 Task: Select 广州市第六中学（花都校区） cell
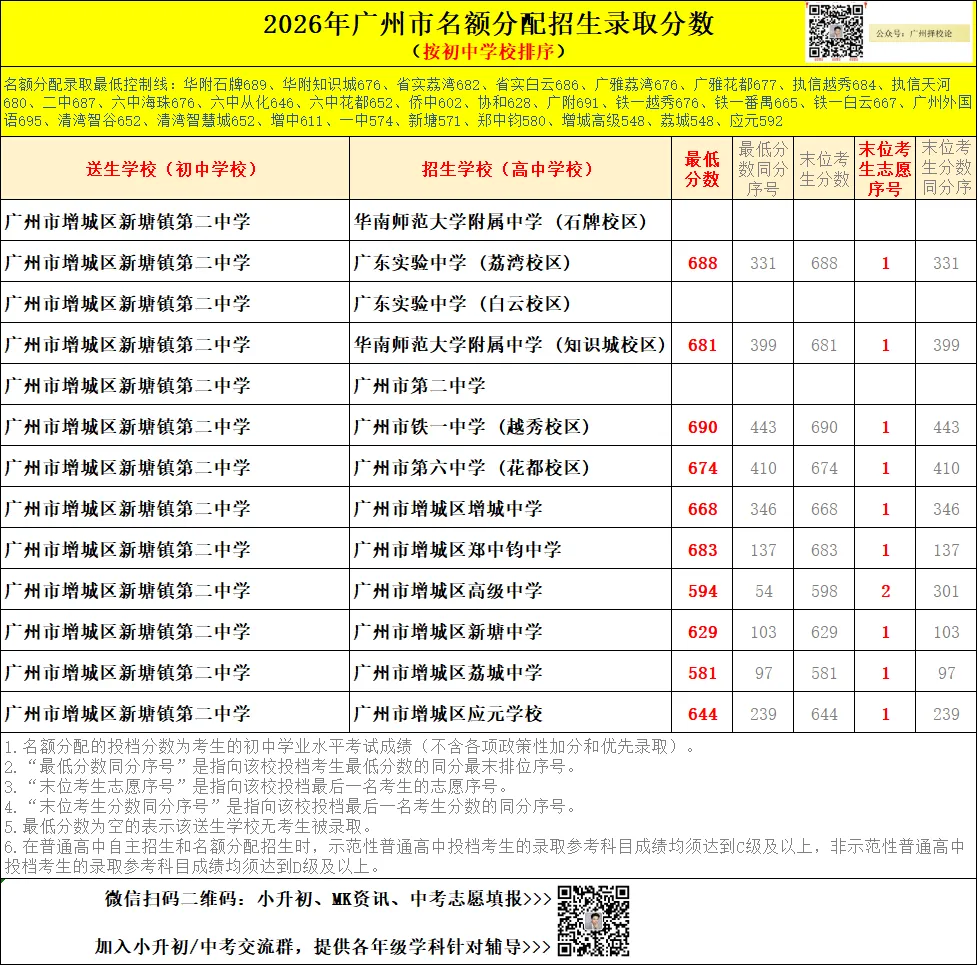(x=510, y=467)
